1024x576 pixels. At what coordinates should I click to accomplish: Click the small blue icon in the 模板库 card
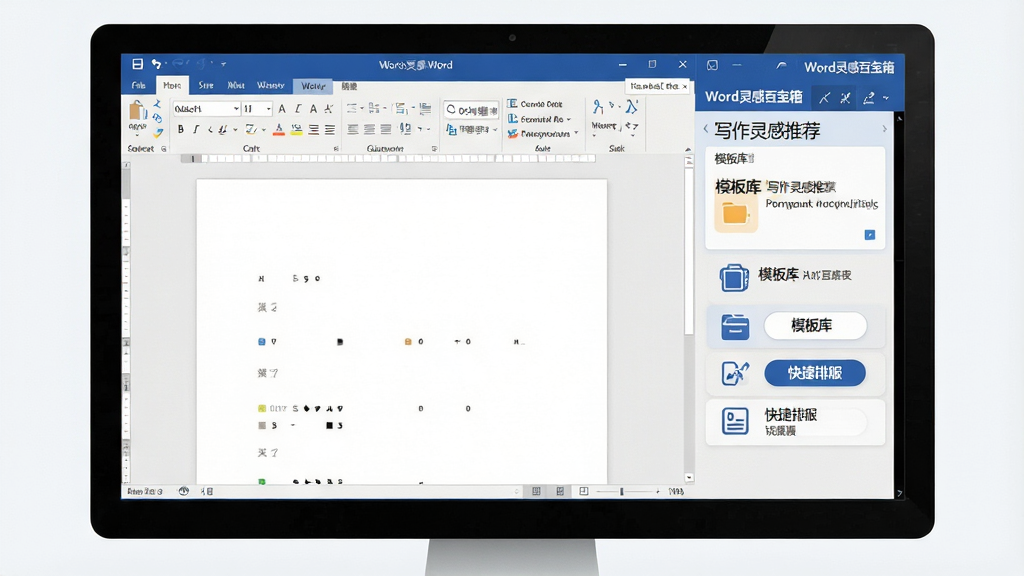click(x=870, y=234)
